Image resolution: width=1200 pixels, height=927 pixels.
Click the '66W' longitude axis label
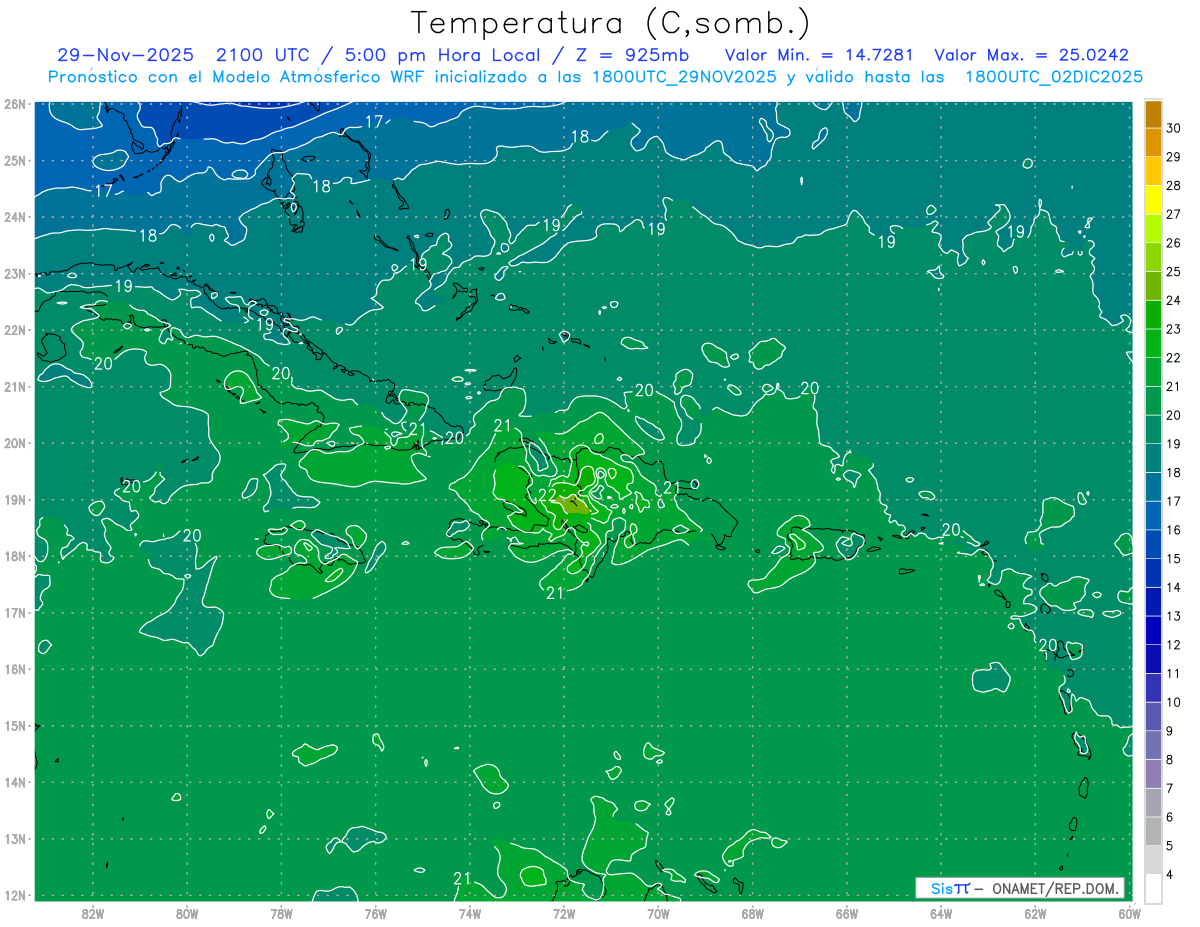(x=847, y=913)
